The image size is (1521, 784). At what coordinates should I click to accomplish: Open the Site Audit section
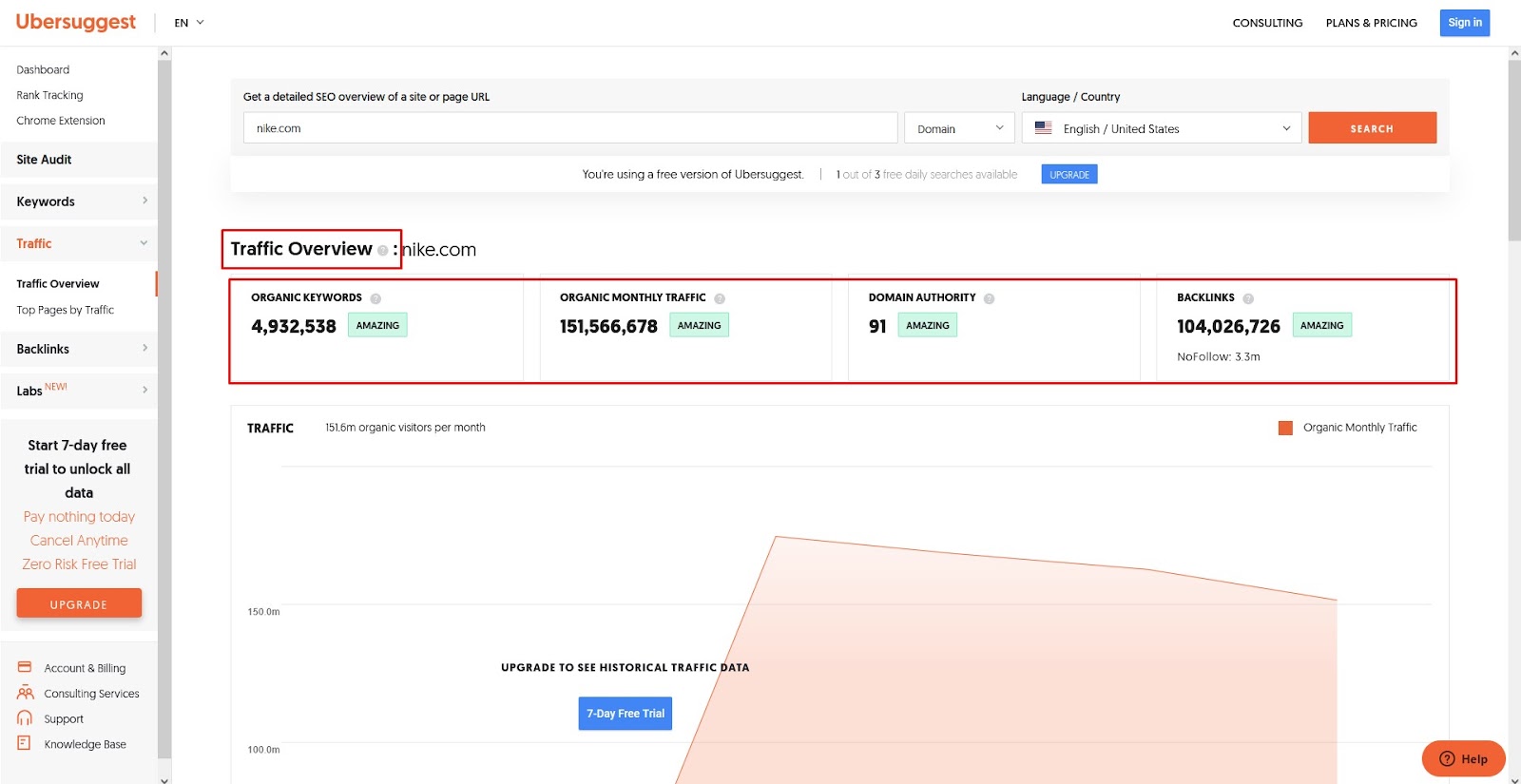(79, 160)
